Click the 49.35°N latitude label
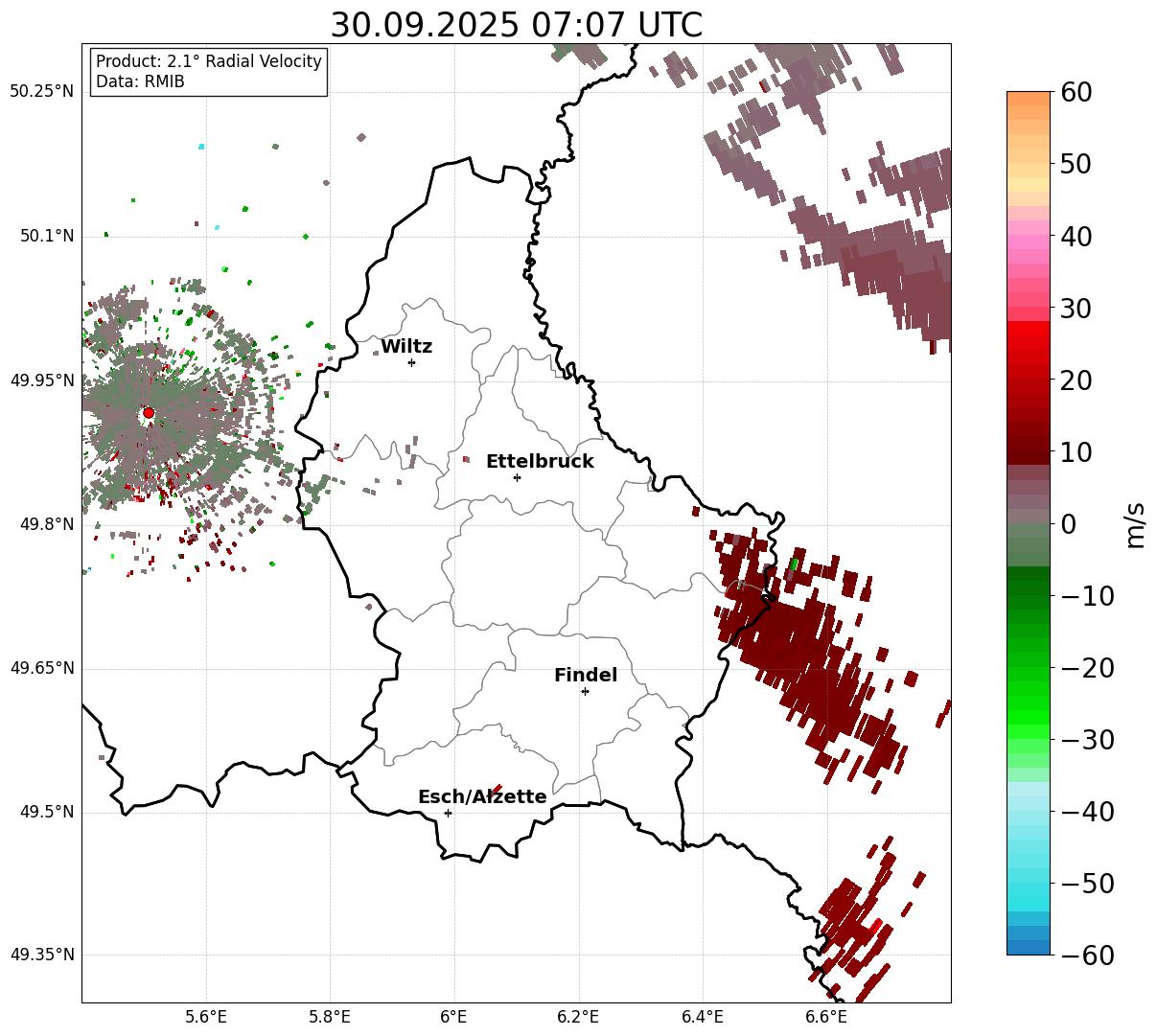The image size is (1157, 1036). click(41, 955)
